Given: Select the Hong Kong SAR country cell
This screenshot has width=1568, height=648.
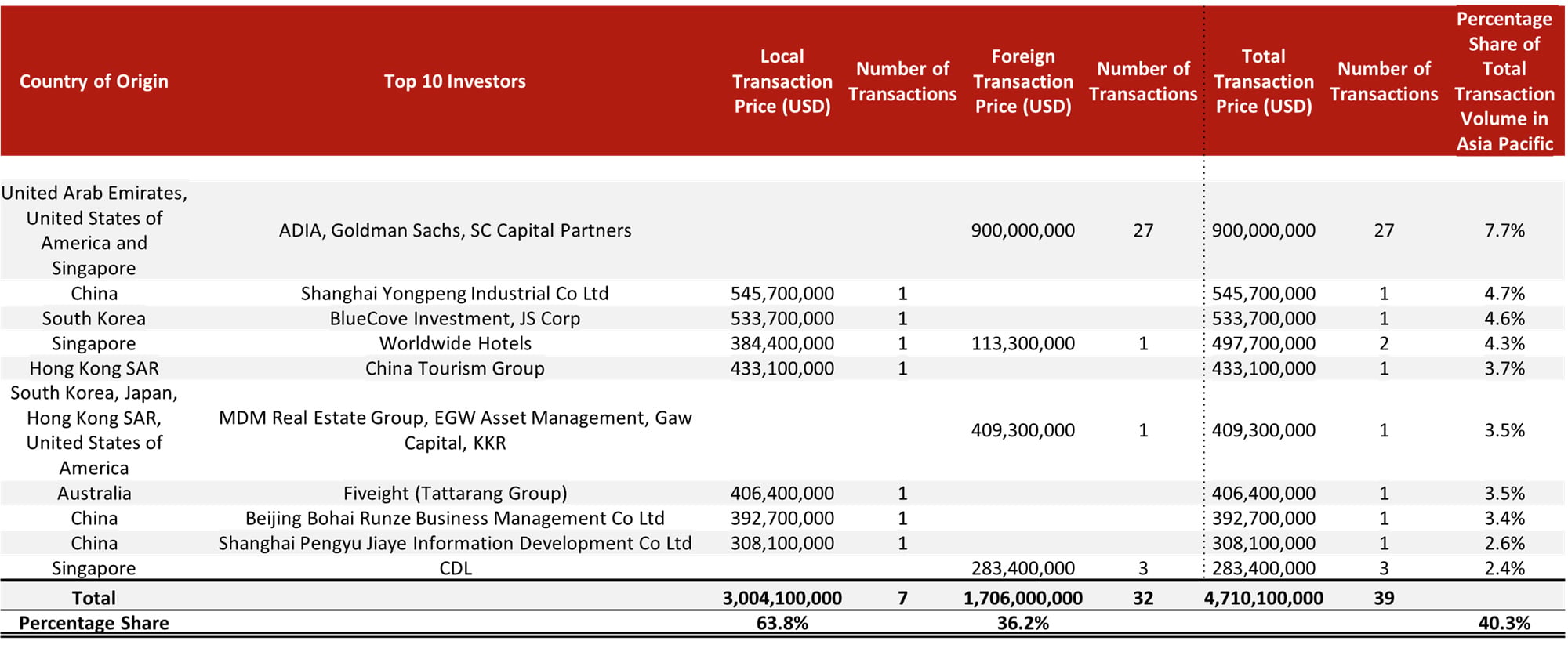Looking at the screenshot, I should [94, 369].
